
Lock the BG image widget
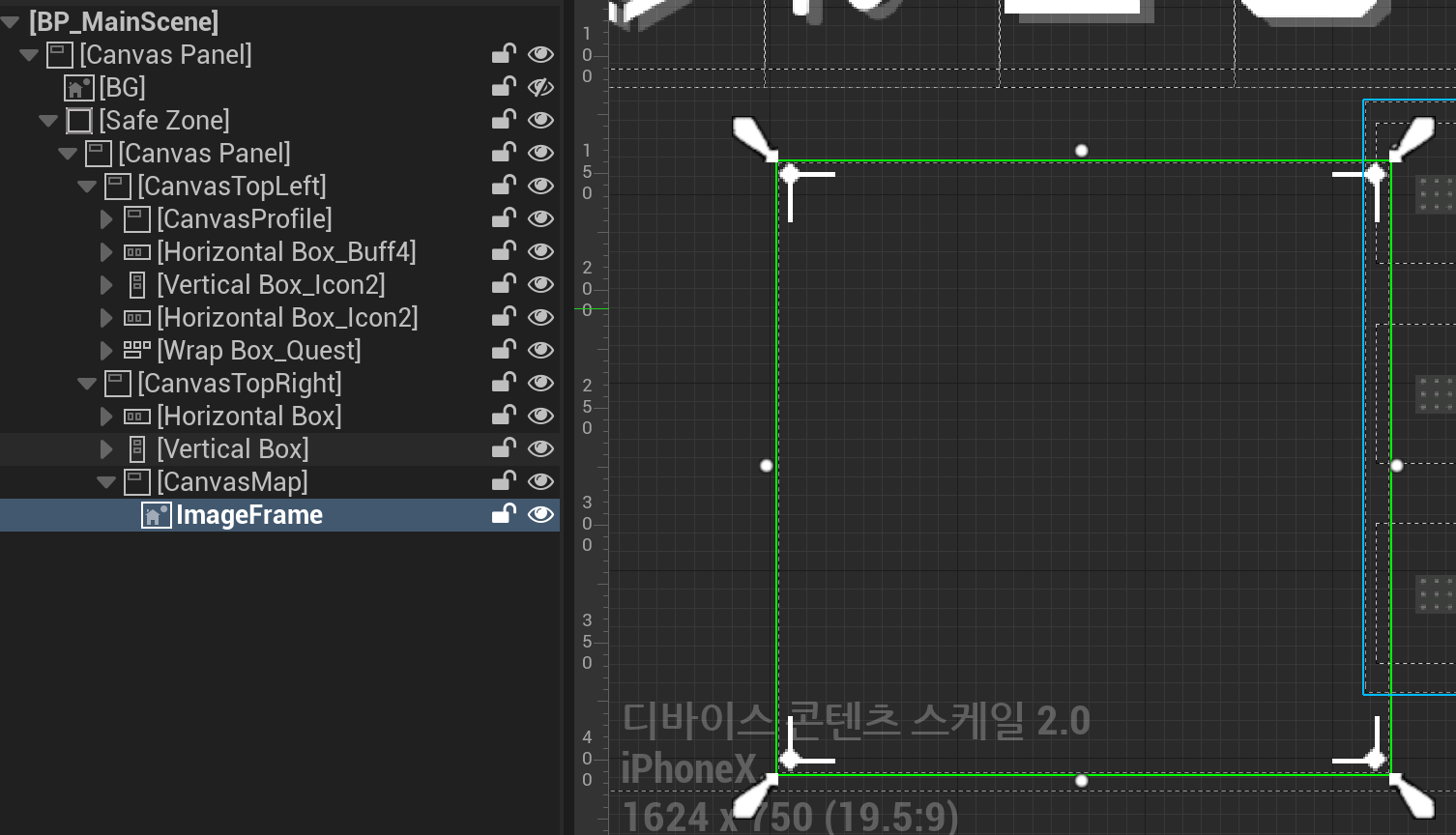point(504,87)
